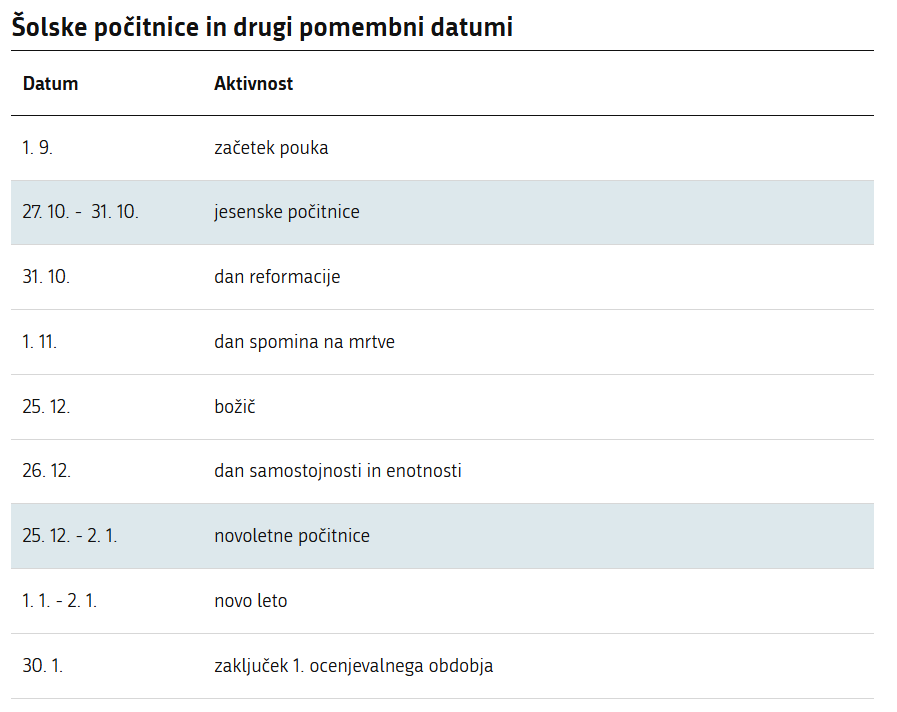Select the '30. 1.' date cell

click(42, 666)
